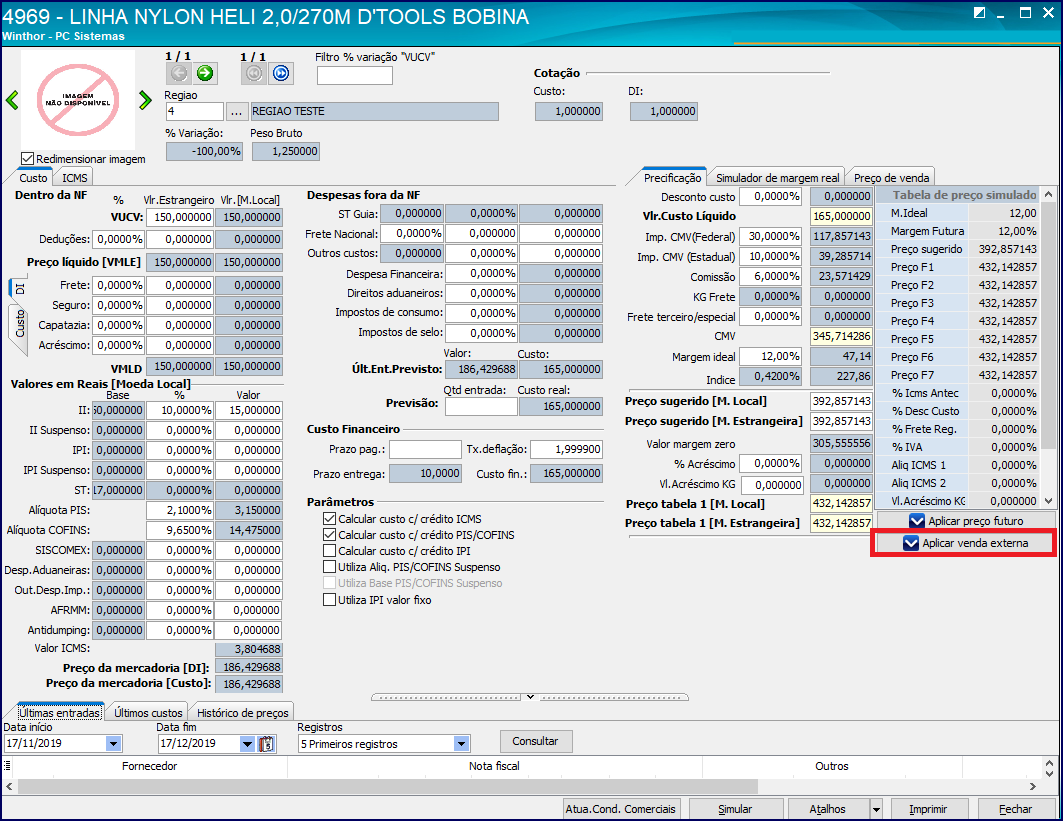This screenshot has width=1063, height=821.
Task: Click the Vl.Acréscimo KG input field
Action: pos(772,485)
